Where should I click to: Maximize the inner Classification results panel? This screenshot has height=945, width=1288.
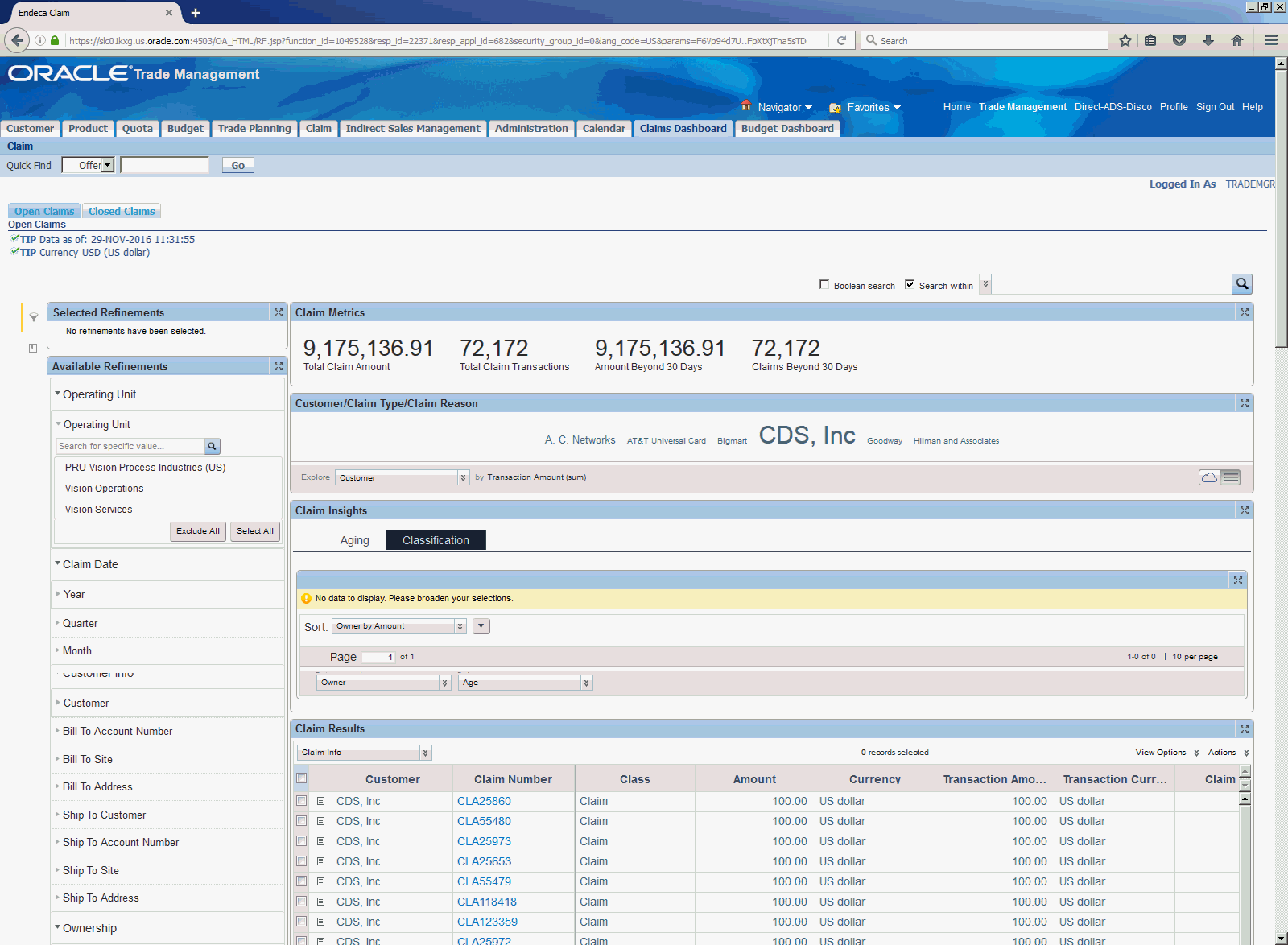click(1238, 580)
